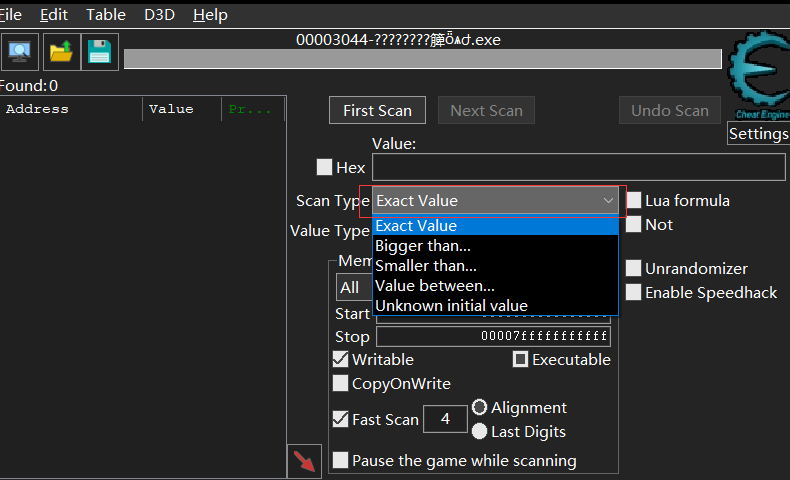This screenshot has height=480, width=790.
Task: Select Value between... scan type
Action: pos(495,286)
